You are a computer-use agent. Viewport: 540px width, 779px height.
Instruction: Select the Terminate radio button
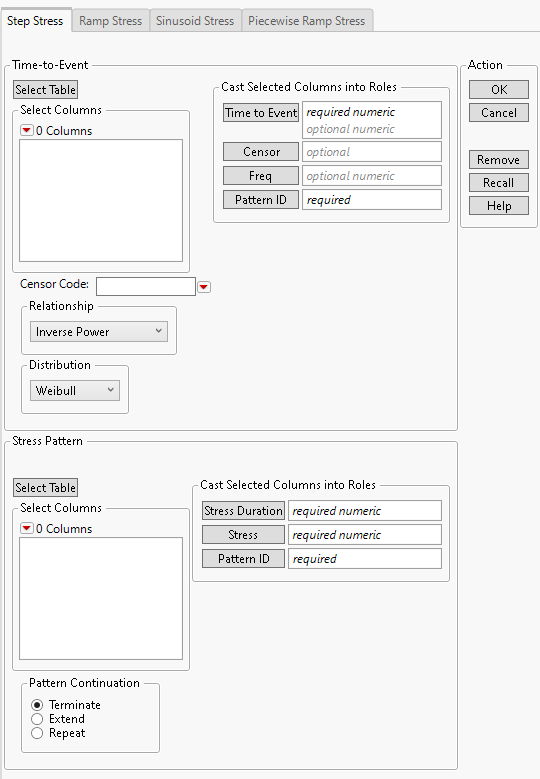(37, 705)
